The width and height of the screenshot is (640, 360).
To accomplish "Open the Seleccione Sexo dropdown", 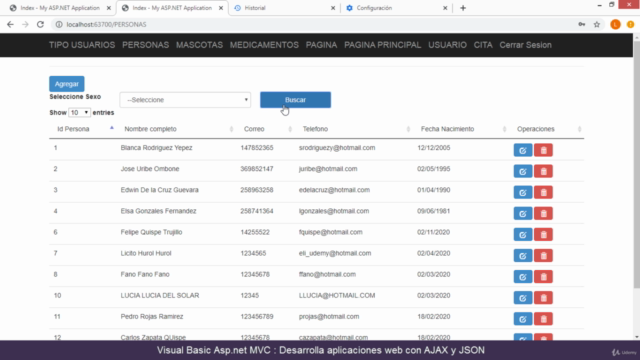I will [185, 100].
